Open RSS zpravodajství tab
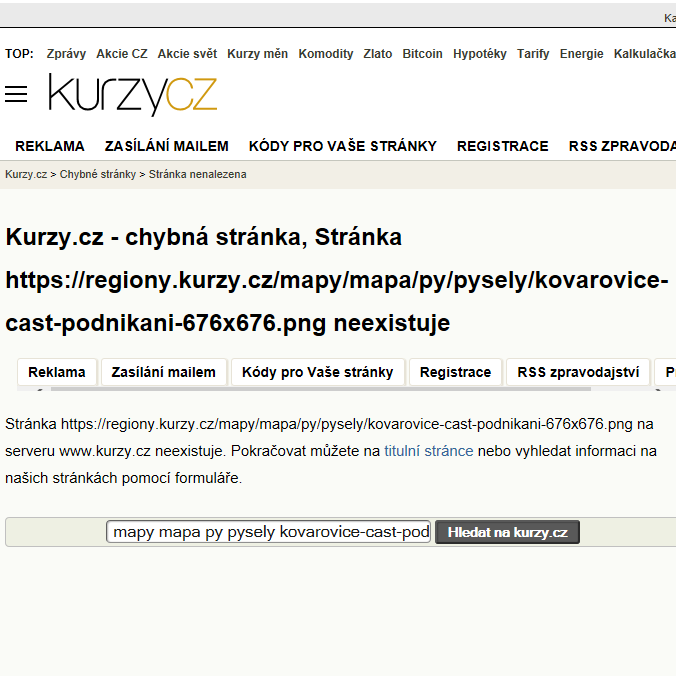The image size is (676, 676). pyautogui.click(x=578, y=372)
